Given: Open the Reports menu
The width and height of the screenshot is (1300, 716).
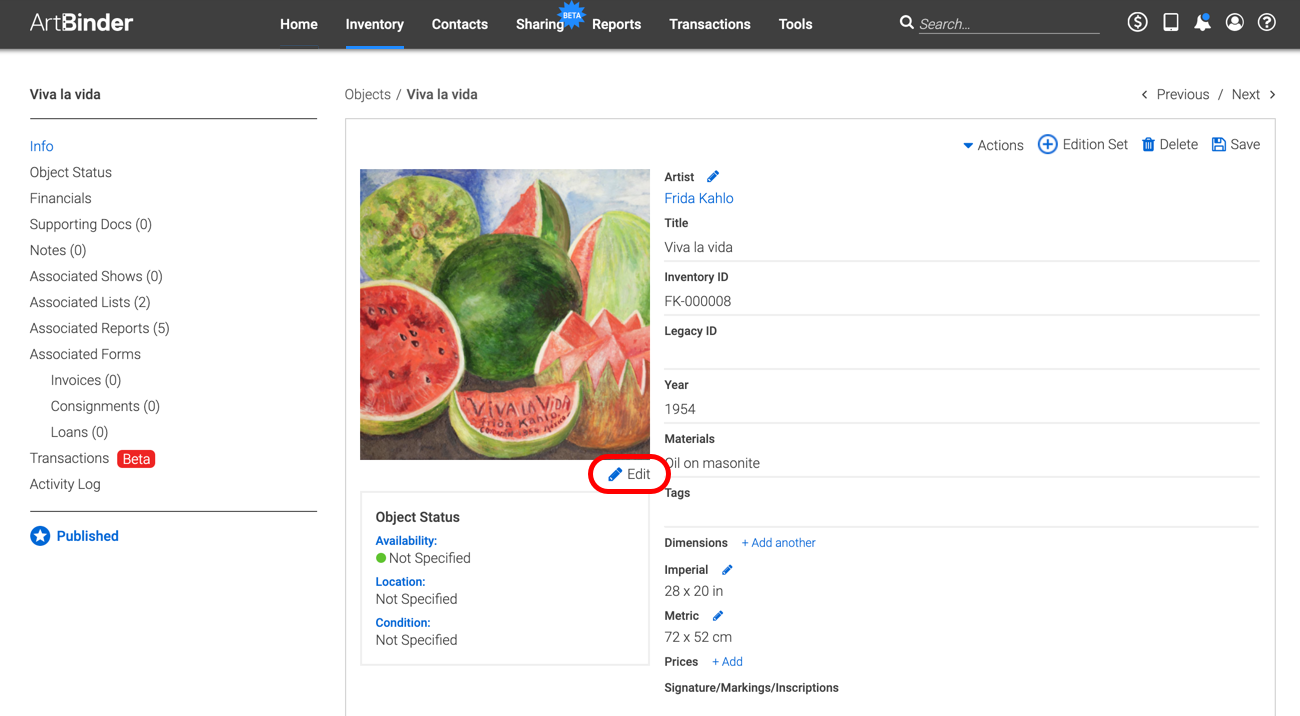Looking at the screenshot, I should (x=616, y=24).
